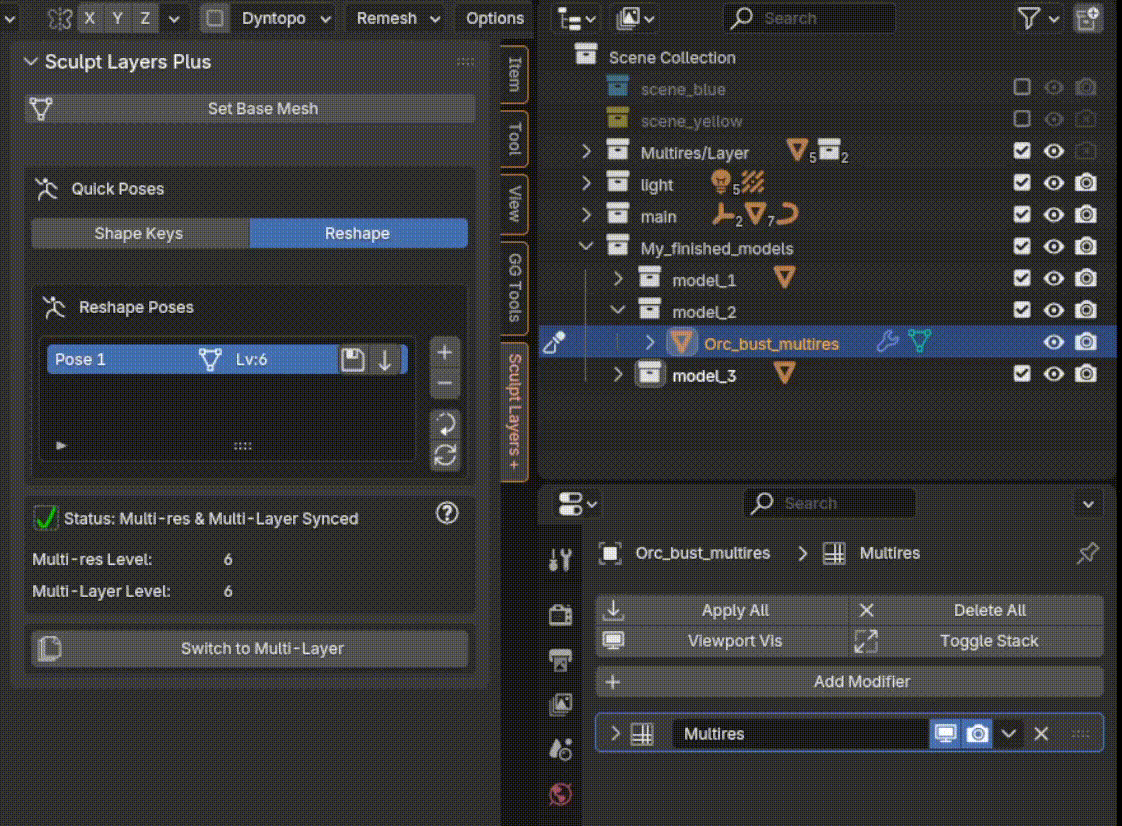Viewport: 1122px width, 826px height.
Task: Remove reshape pose with minus
Action: pyautogui.click(x=444, y=384)
